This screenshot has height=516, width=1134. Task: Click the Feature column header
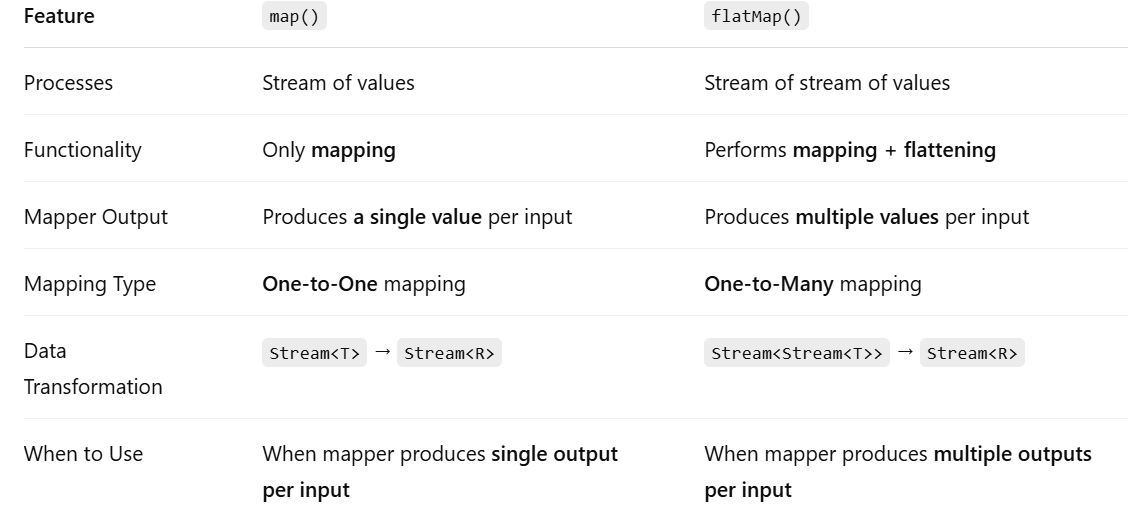coord(59,17)
